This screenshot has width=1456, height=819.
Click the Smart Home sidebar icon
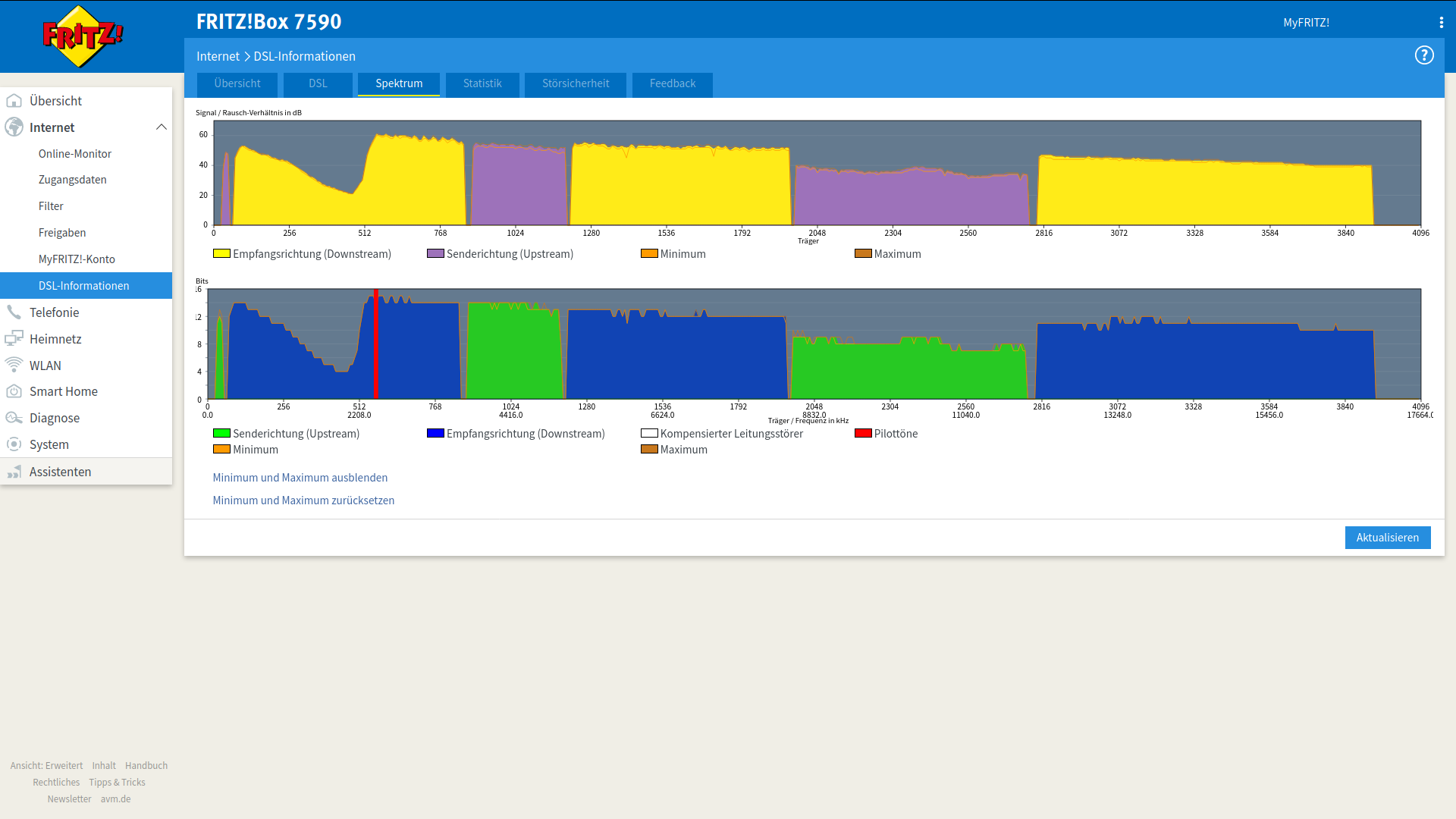(14, 391)
